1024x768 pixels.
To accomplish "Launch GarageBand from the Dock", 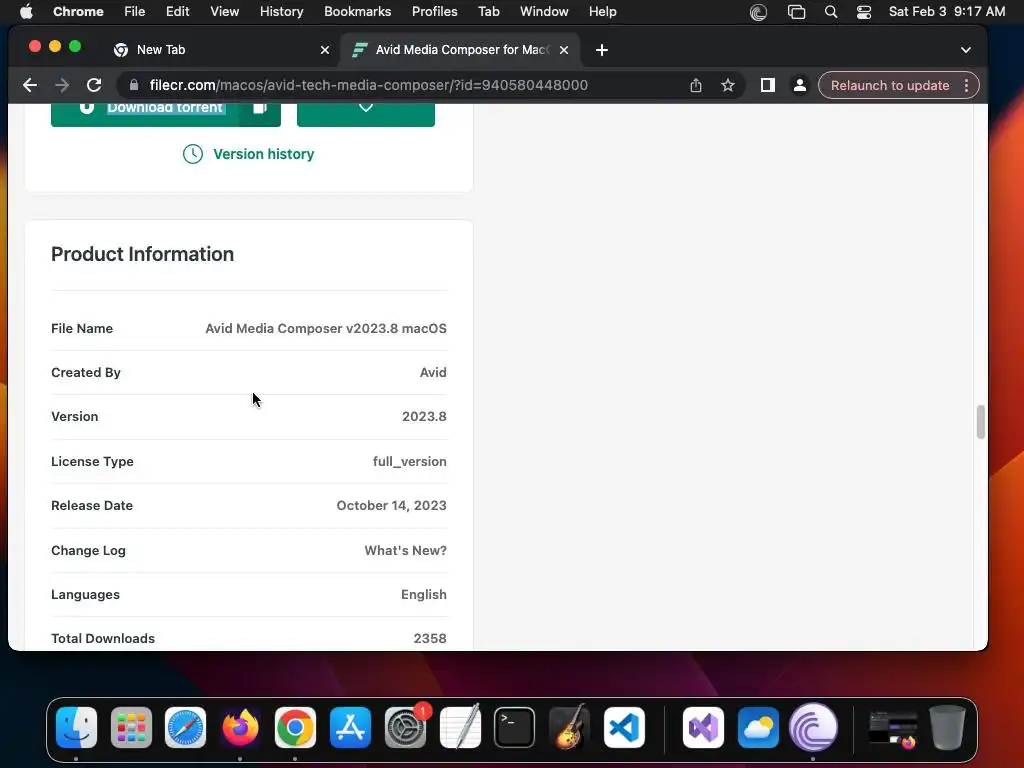I will coord(569,728).
